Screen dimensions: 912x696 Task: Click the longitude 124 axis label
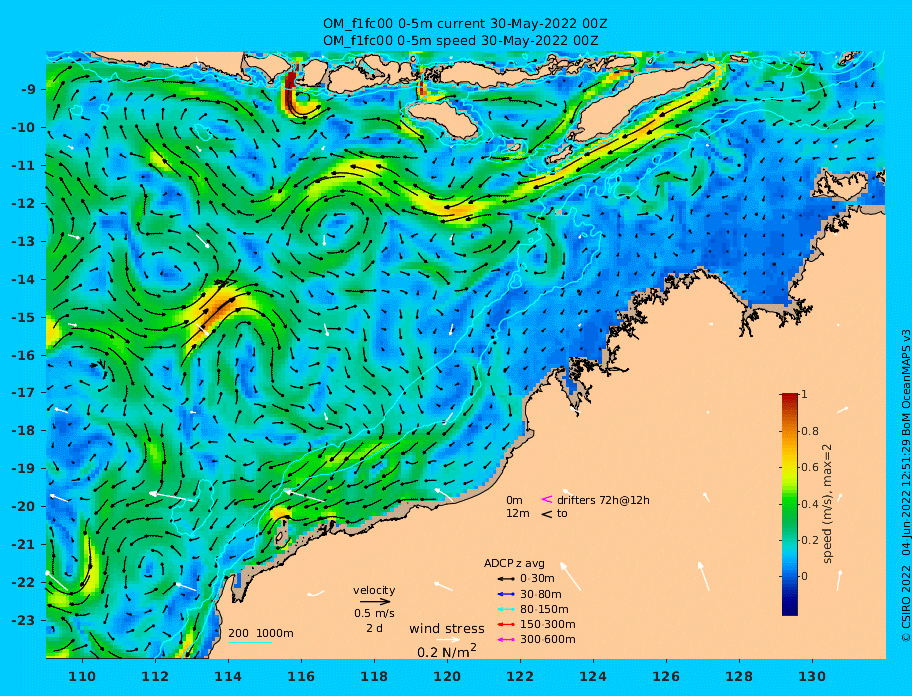coord(593,676)
